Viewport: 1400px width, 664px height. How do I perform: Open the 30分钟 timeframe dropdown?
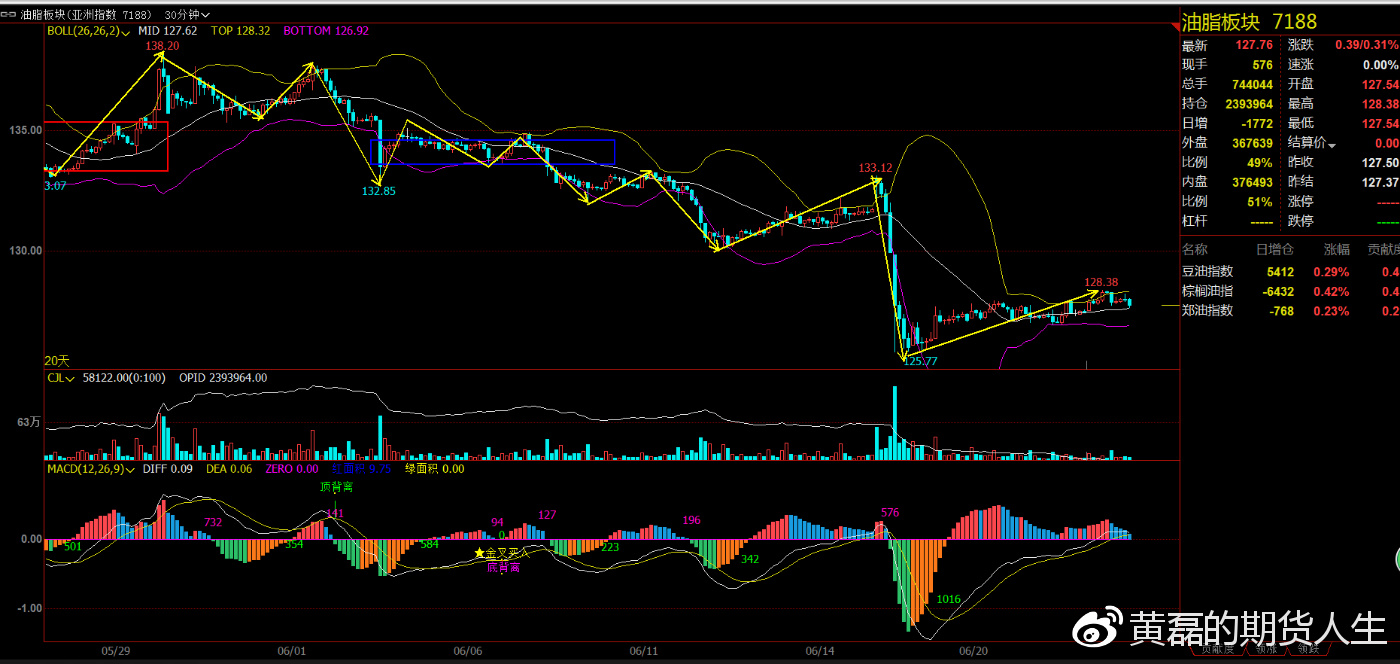pos(187,16)
